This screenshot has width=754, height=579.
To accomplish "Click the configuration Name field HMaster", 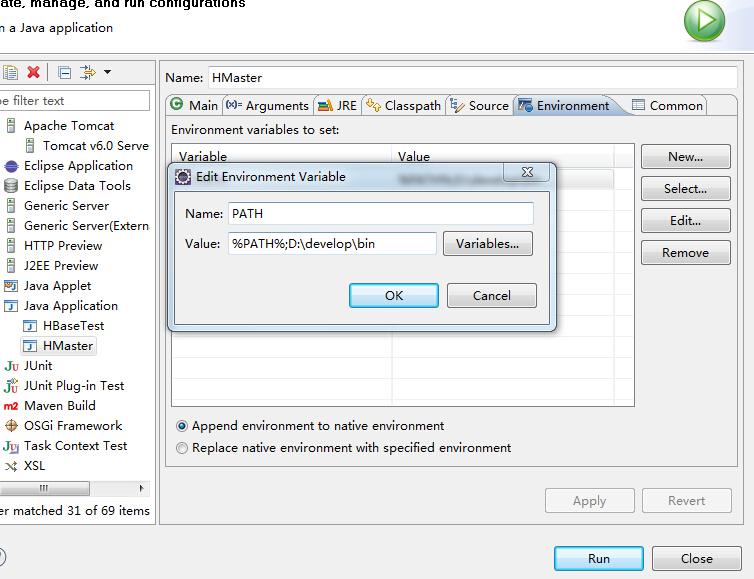I will pyautogui.click(x=473, y=77).
